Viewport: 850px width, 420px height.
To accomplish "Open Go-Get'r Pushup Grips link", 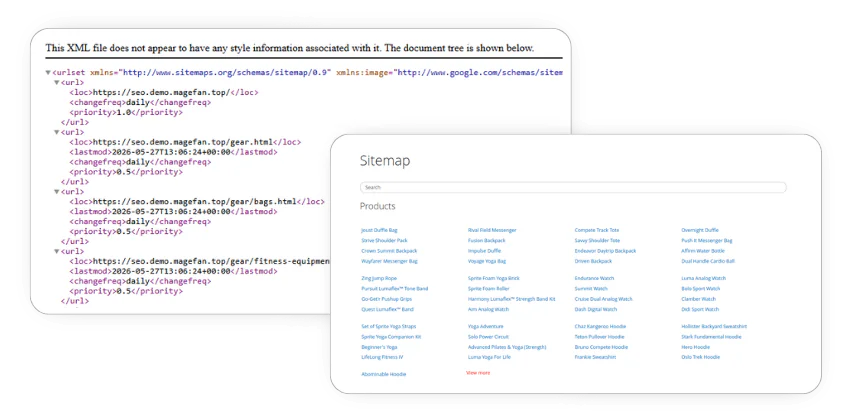I will pyautogui.click(x=387, y=299).
